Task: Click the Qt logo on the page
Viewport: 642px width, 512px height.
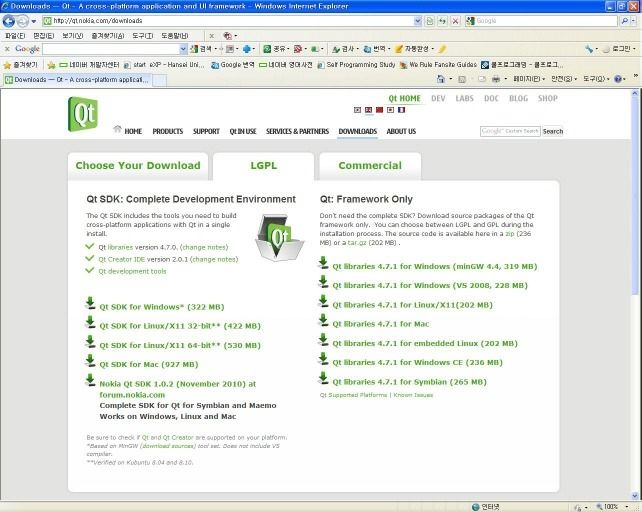Action: click(83, 114)
